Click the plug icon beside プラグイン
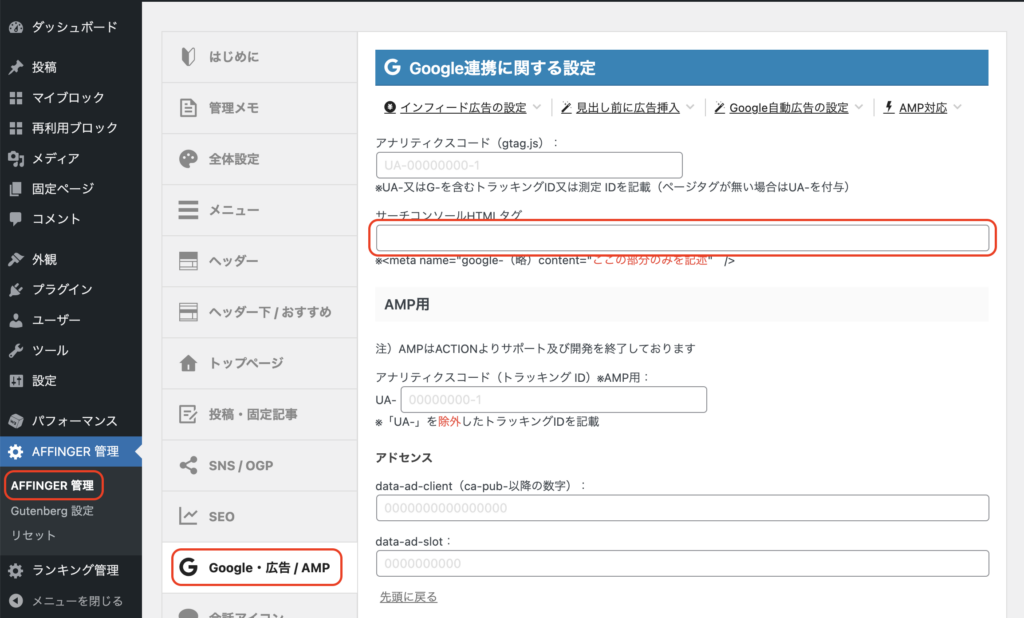Viewport: 1024px width, 618px height. coord(16,289)
